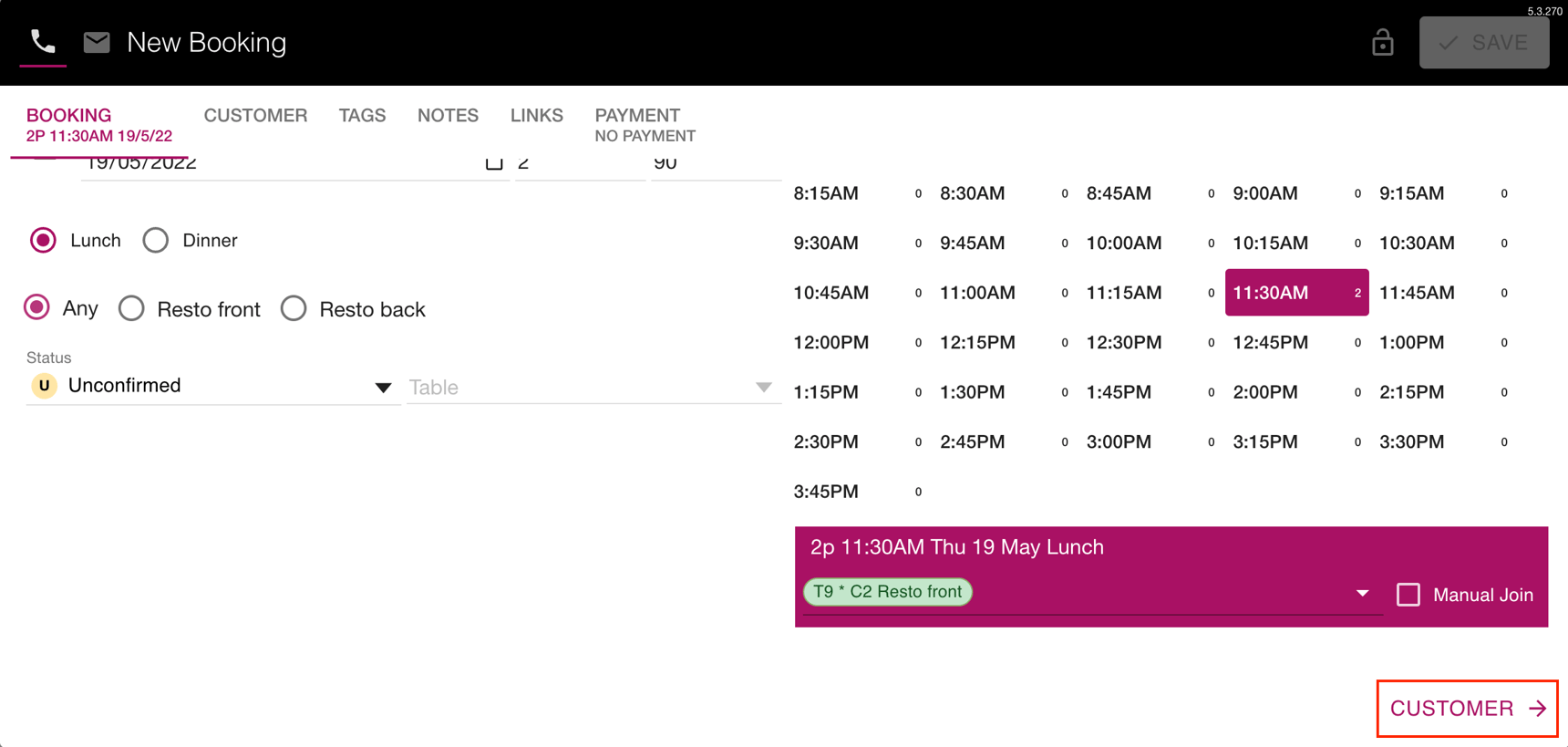The height and width of the screenshot is (747, 1568).
Task: Choose the Resto front area option
Action: tap(132, 309)
